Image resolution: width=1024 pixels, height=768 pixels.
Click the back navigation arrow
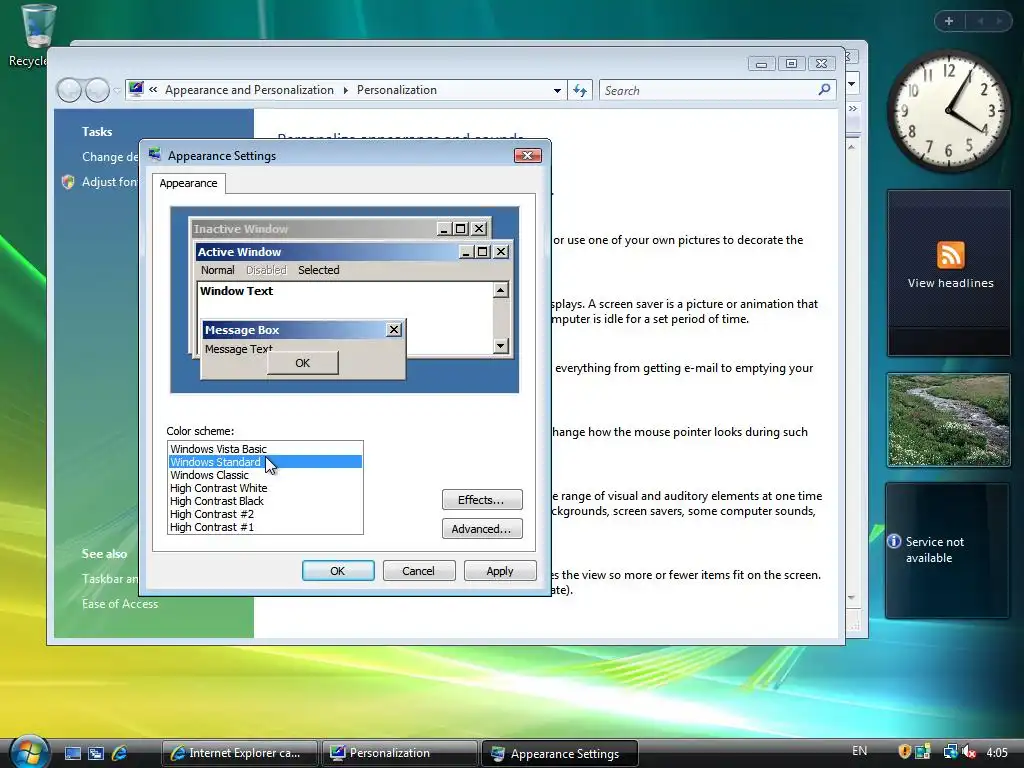coord(69,90)
